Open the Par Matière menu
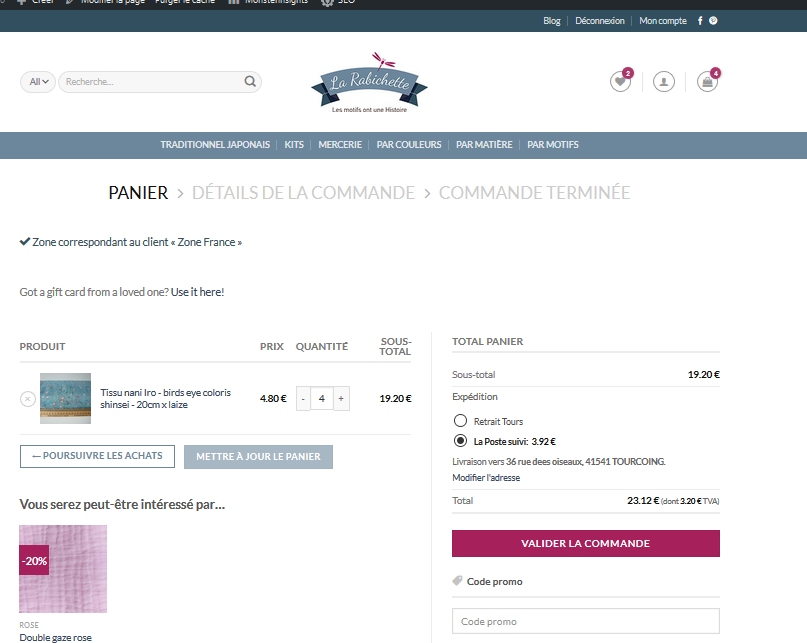Screen dimensions: 807x643 (x=484, y=145)
